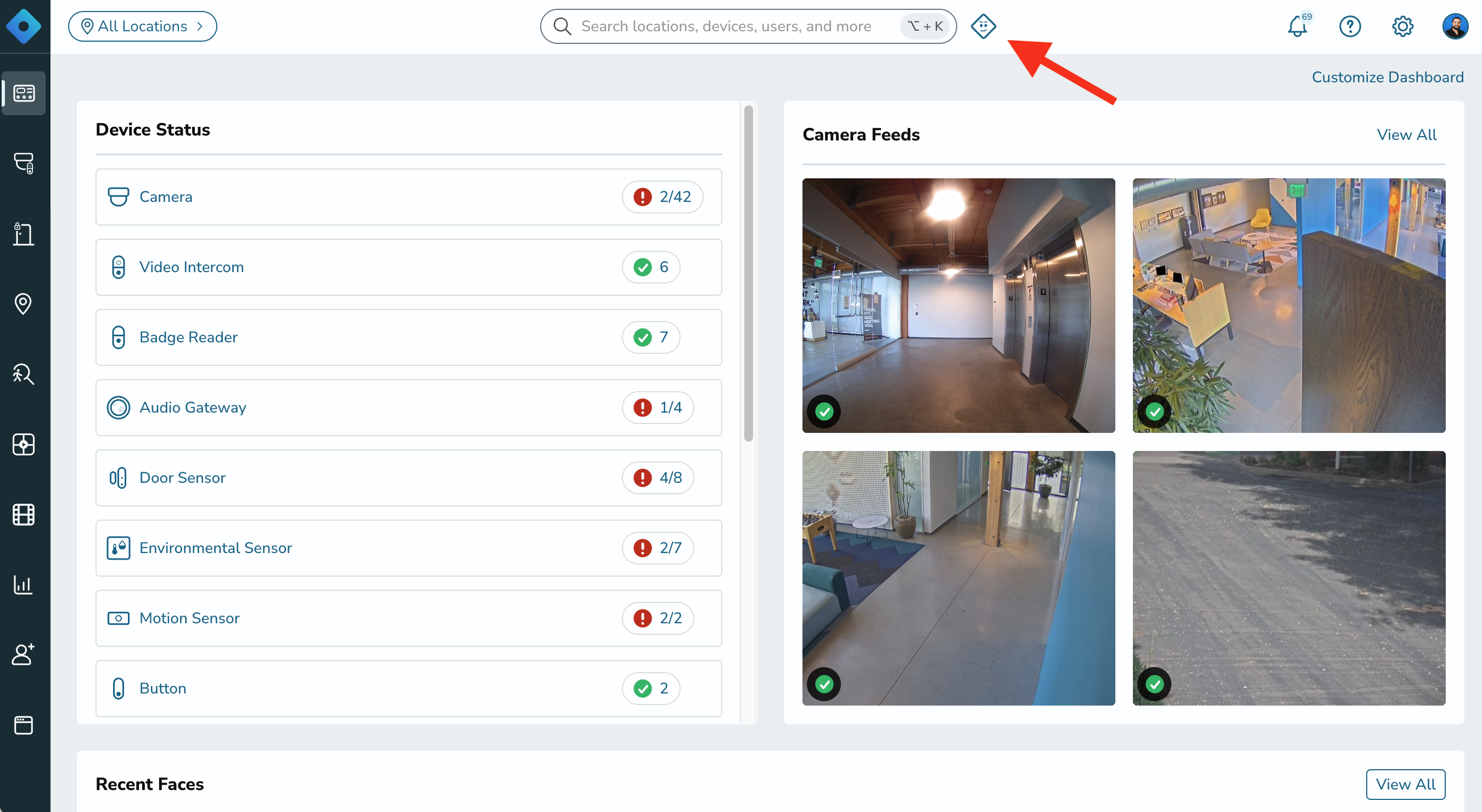The width and height of the screenshot is (1482, 812).
Task: Select the dashboard icon in sidebar
Action: pyautogui.click(x=24, y=93)
